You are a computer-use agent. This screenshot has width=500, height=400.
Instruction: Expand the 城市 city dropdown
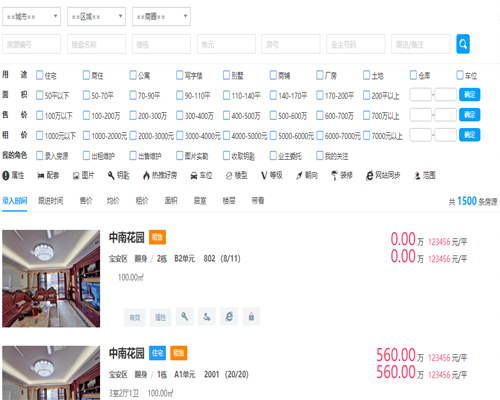click(x=31, y=16)
